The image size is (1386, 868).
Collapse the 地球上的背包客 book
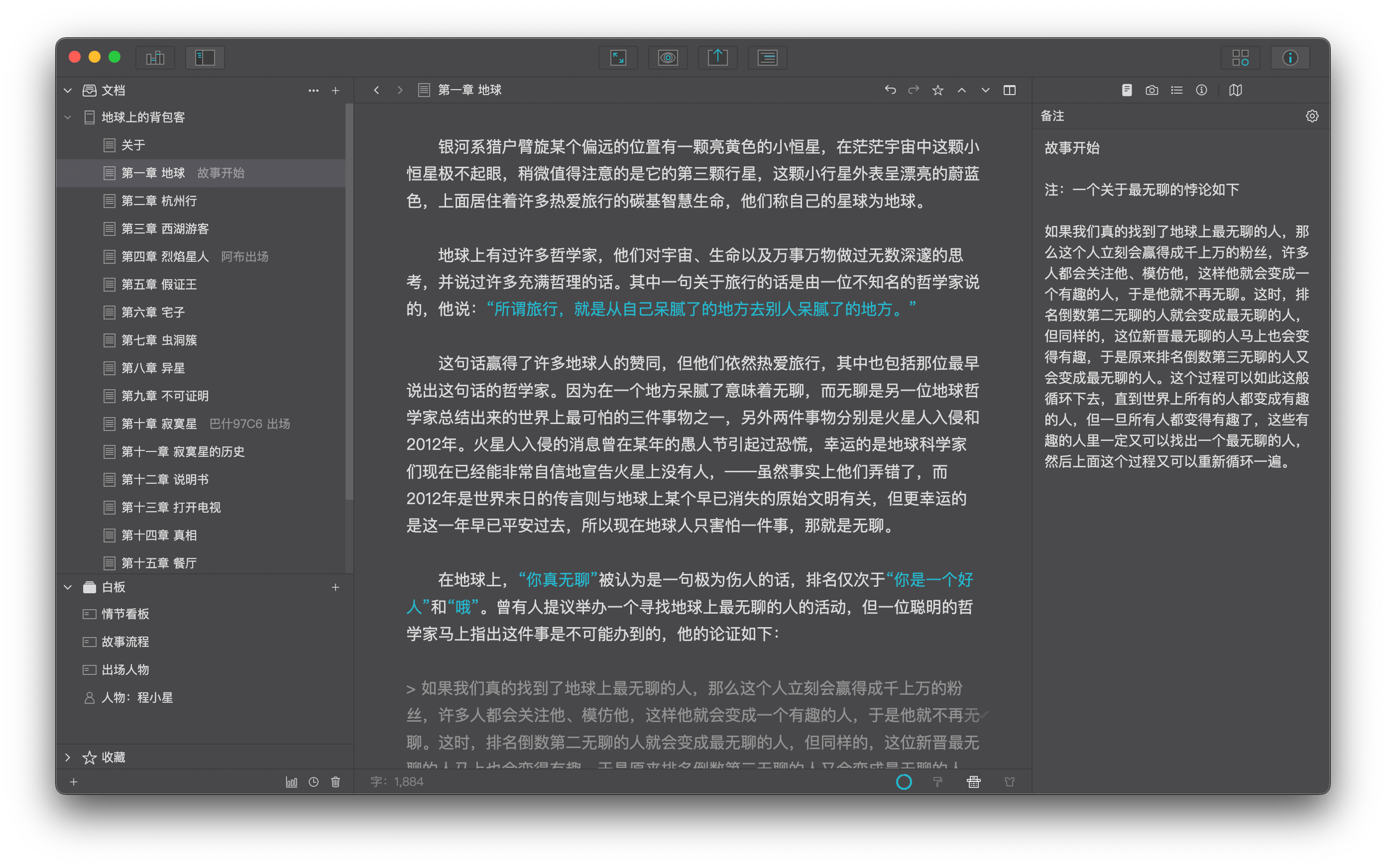68,117
